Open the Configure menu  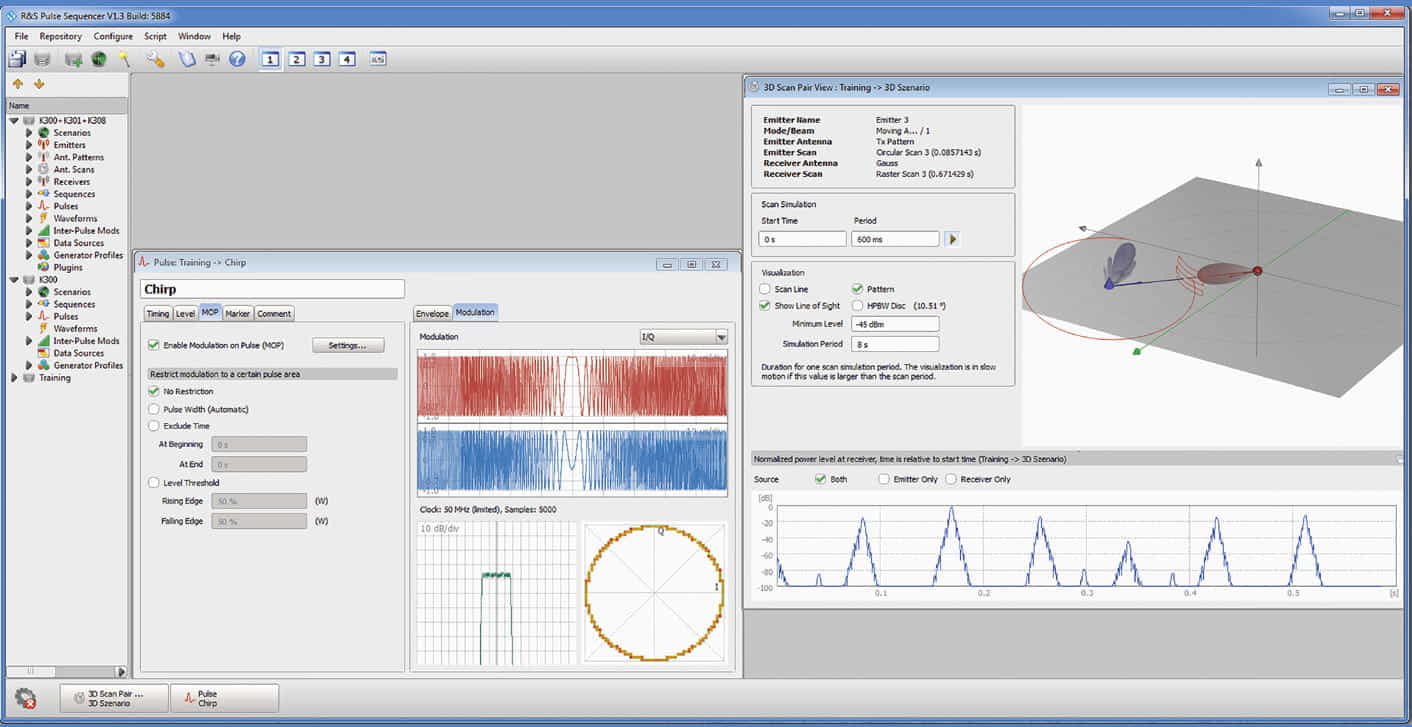pos(113,36)
